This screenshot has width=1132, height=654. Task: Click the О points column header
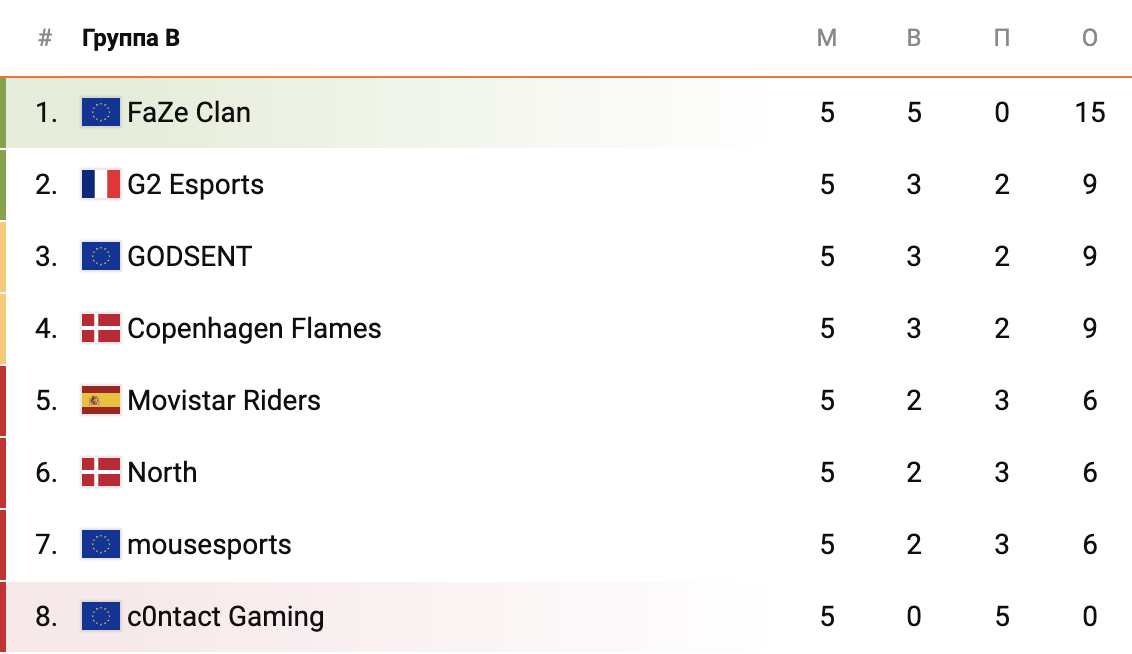pos(1090,39)
